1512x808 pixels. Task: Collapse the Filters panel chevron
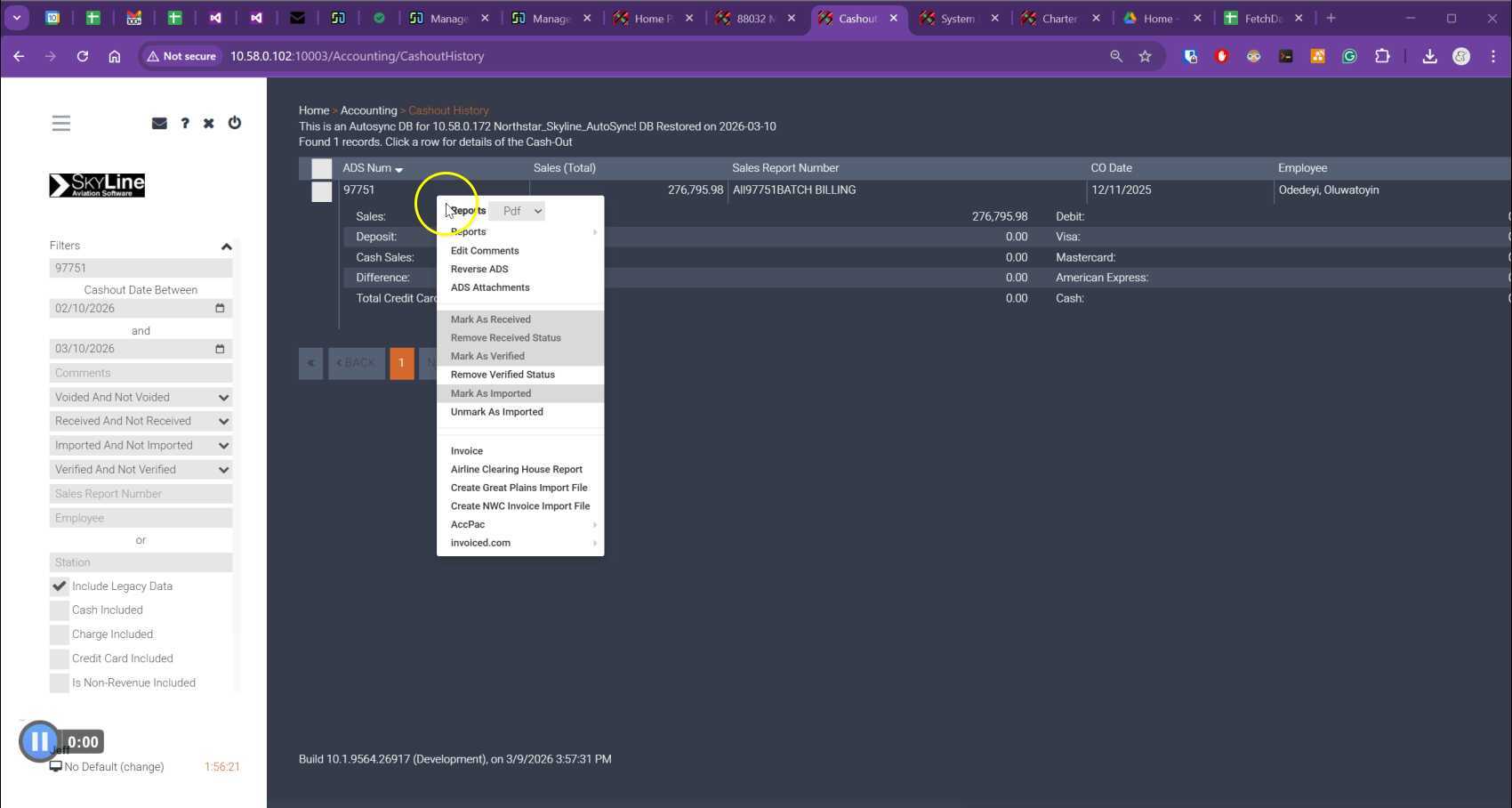[x=226, y=246]
